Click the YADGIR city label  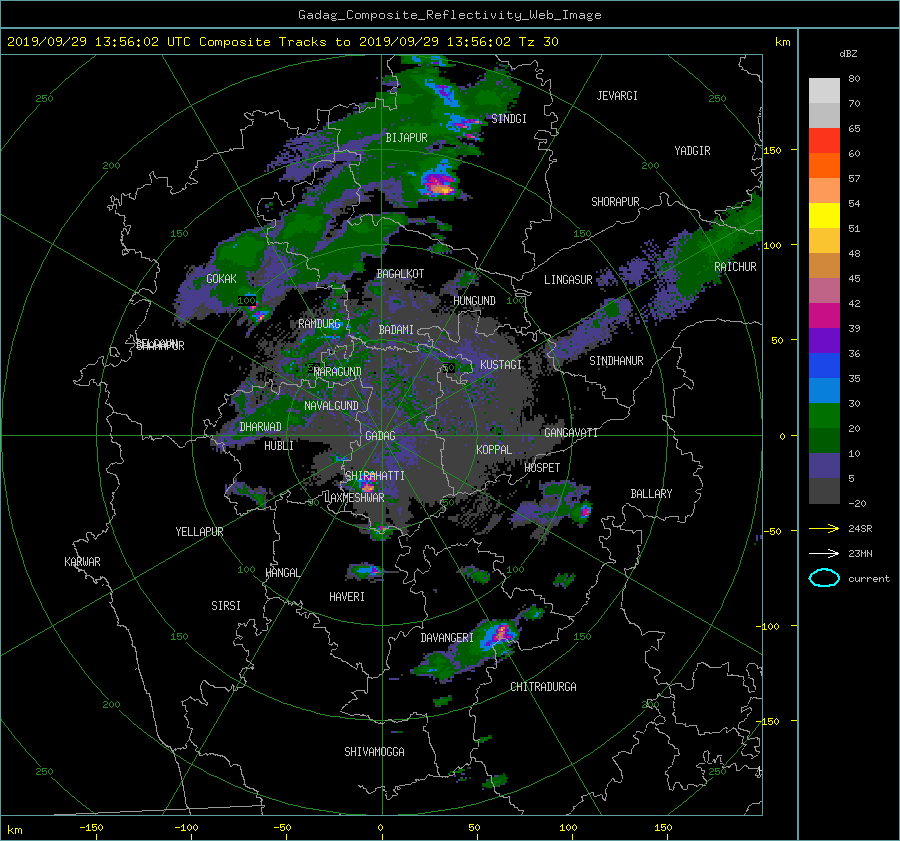pos(692,151)
